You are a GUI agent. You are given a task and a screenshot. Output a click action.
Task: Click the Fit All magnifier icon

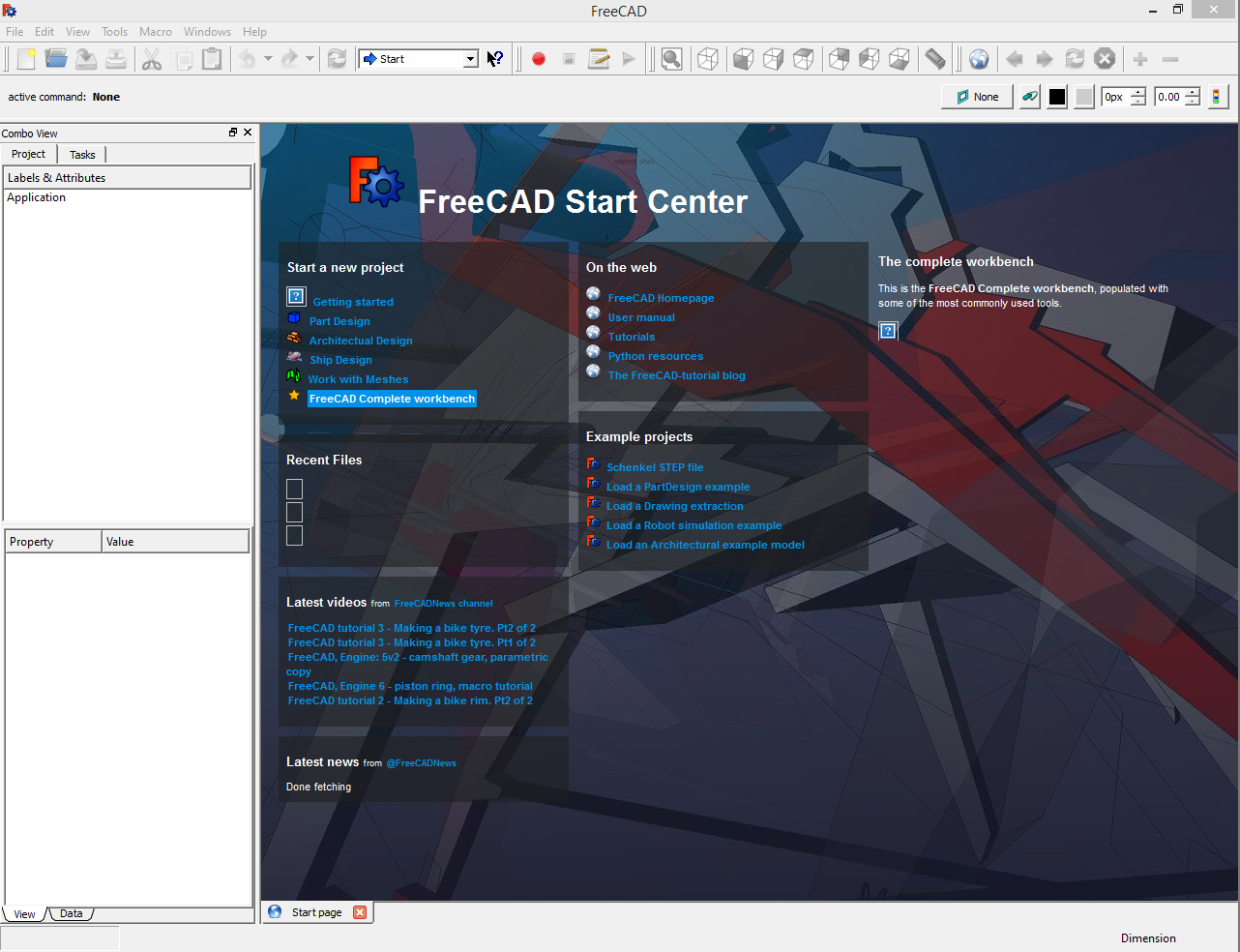671,59
